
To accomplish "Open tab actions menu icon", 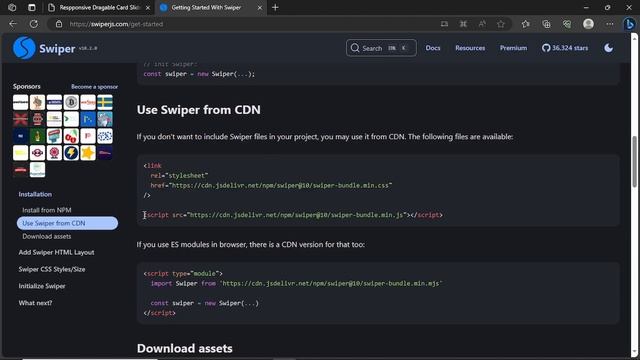I will point(31,7).
